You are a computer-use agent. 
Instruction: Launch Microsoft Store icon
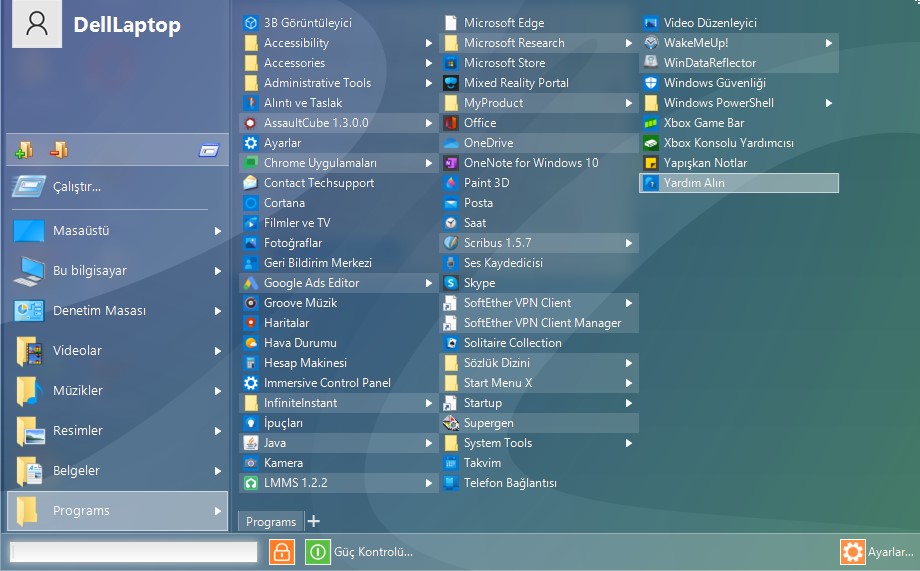[451, 63]
